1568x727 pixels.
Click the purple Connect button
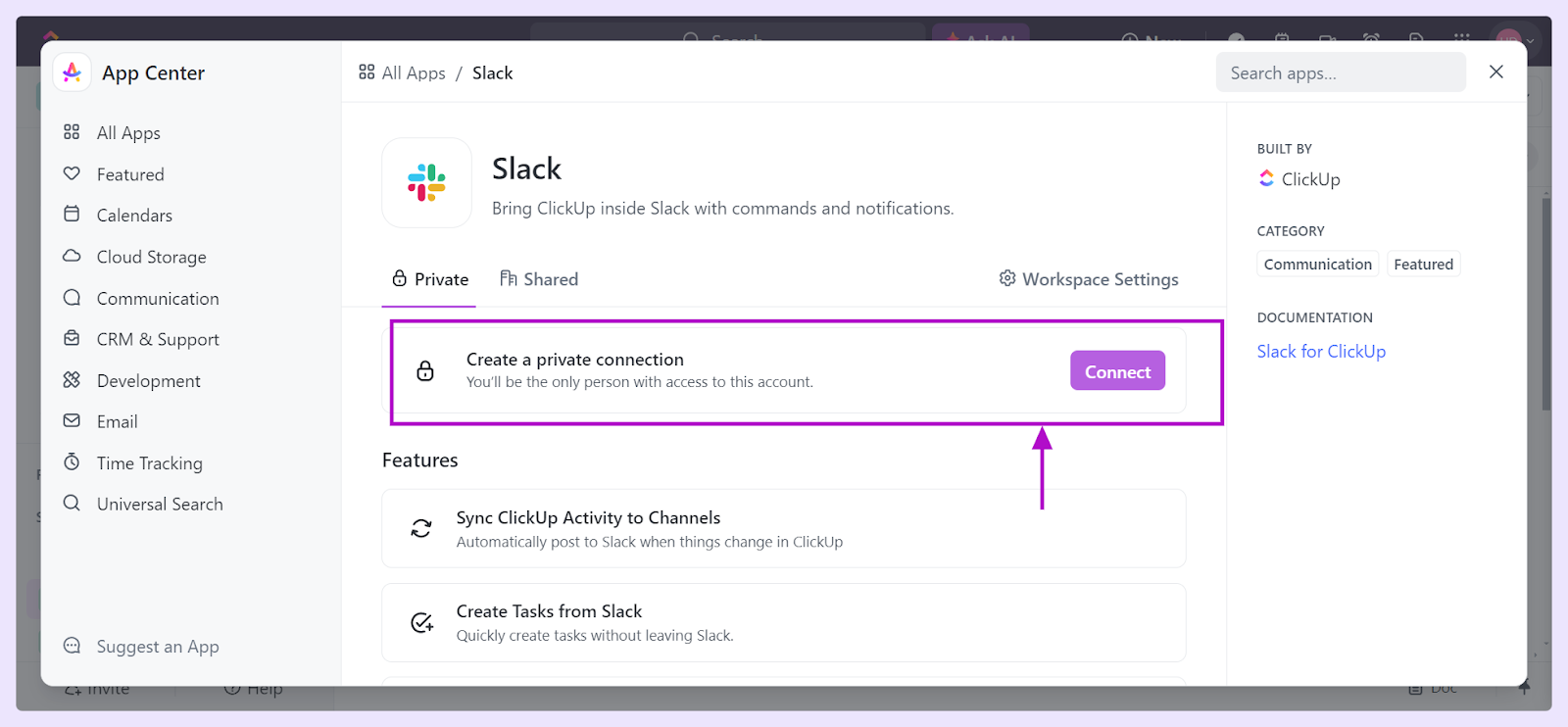point(1117,371)
